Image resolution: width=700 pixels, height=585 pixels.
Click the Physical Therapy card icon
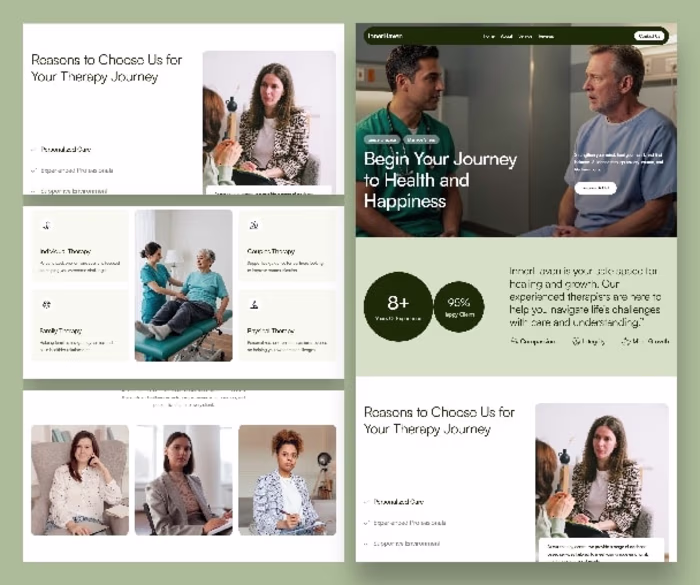[x=254, y=305]
